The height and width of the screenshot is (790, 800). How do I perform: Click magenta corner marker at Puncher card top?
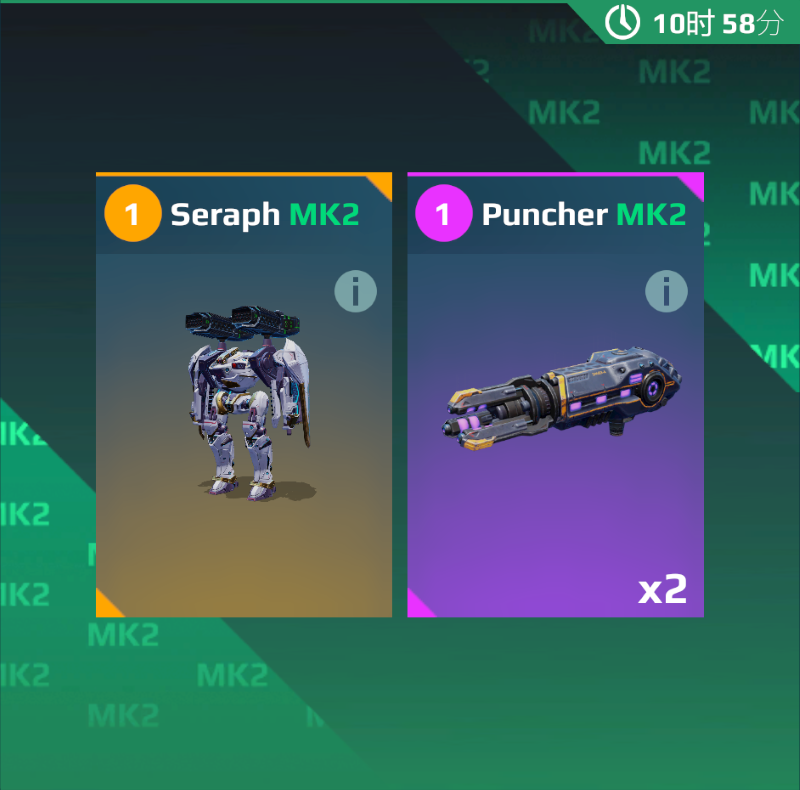694,182
